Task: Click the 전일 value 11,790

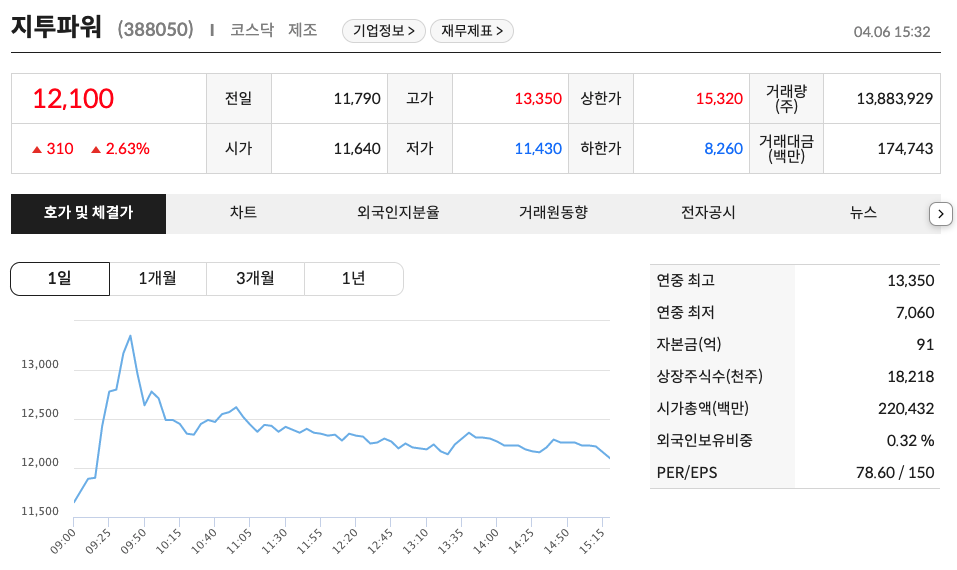Action: tap(357, 98)
